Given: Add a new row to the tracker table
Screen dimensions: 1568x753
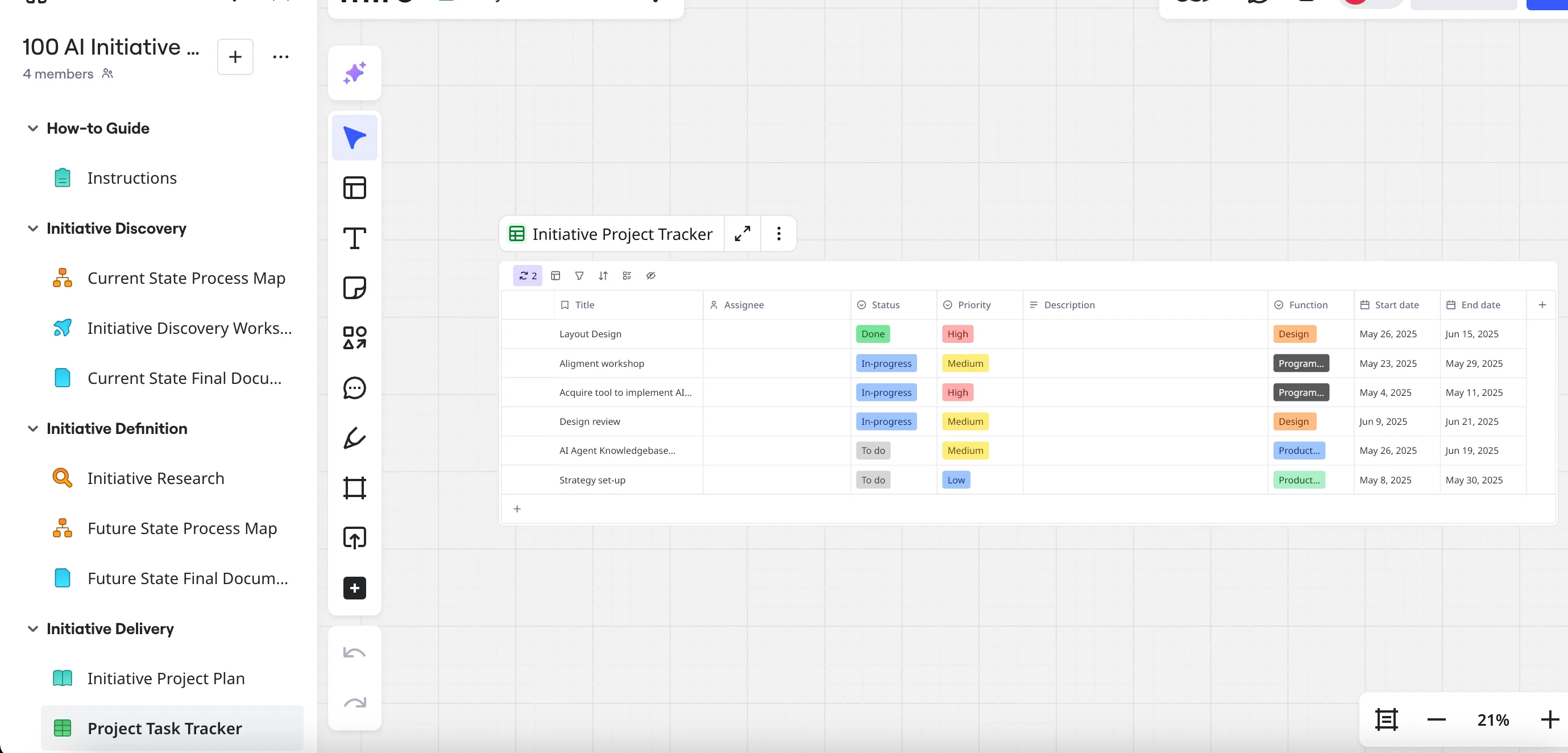Looking at the screenshot, I should pos(517,509).
